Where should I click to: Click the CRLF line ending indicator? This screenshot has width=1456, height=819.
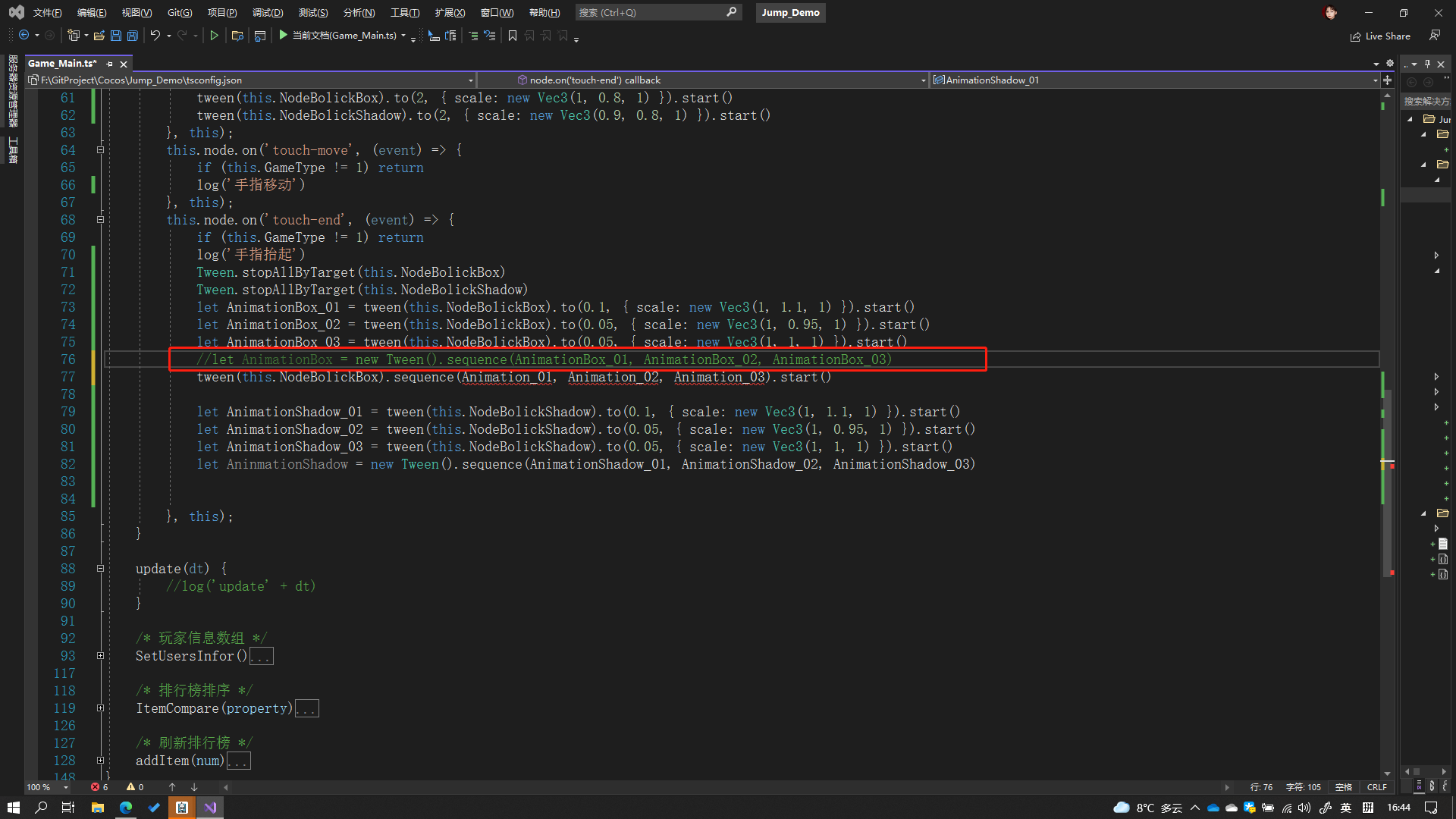pyautogui.click(x=1376, y=787)
